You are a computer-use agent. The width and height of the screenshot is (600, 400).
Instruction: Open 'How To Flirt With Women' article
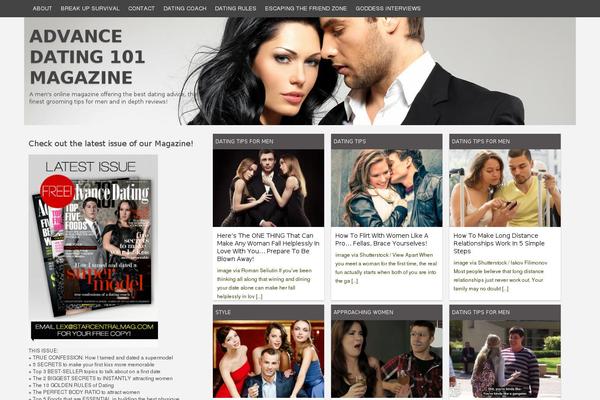382,240
